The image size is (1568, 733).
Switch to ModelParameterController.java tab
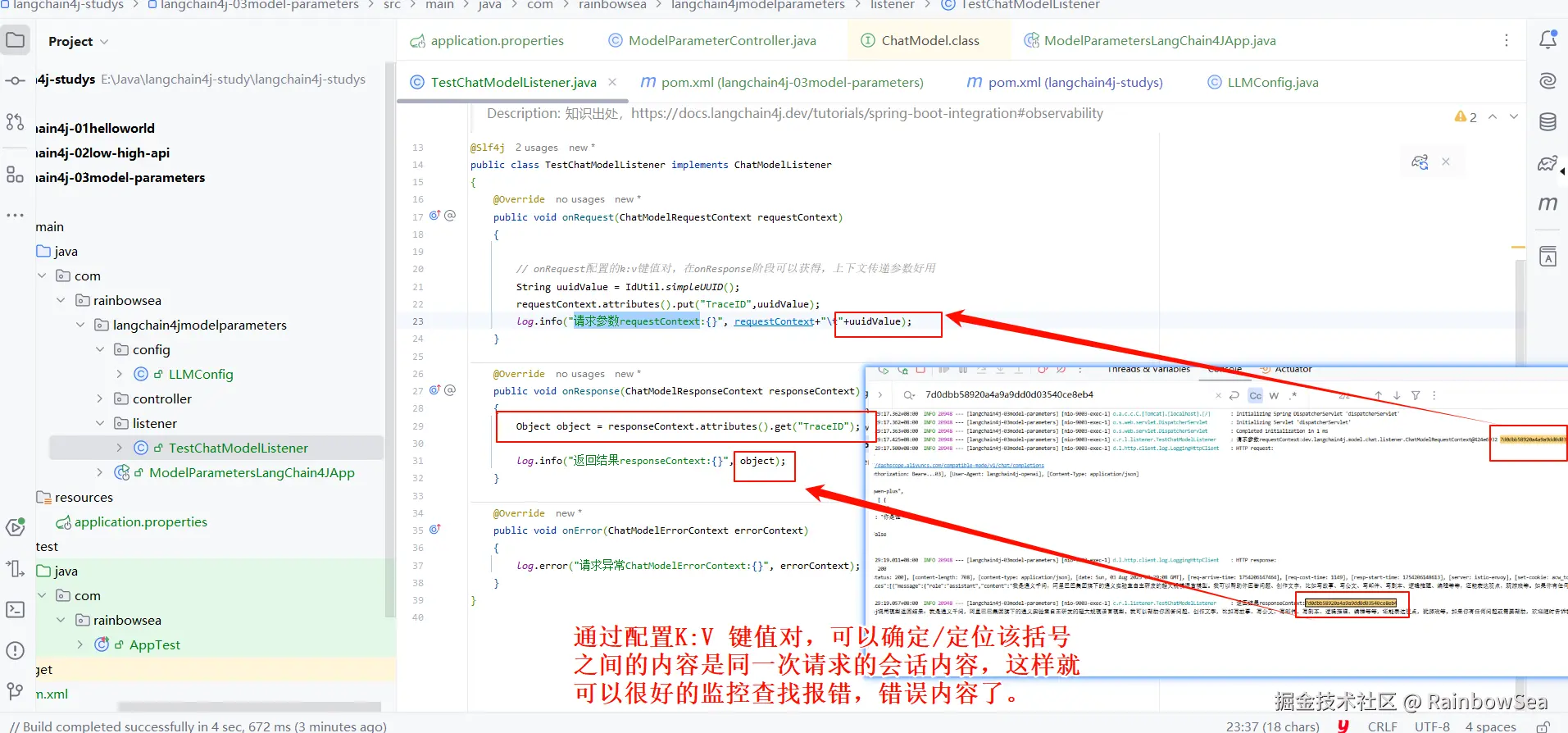pos(712,40)
